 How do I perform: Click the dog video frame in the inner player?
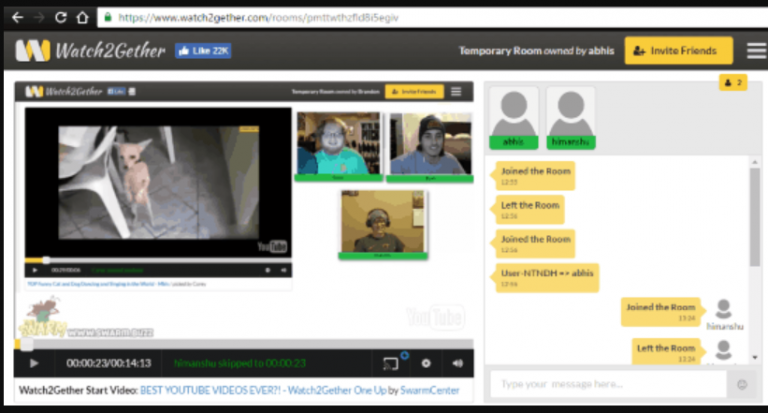[158, 182]
